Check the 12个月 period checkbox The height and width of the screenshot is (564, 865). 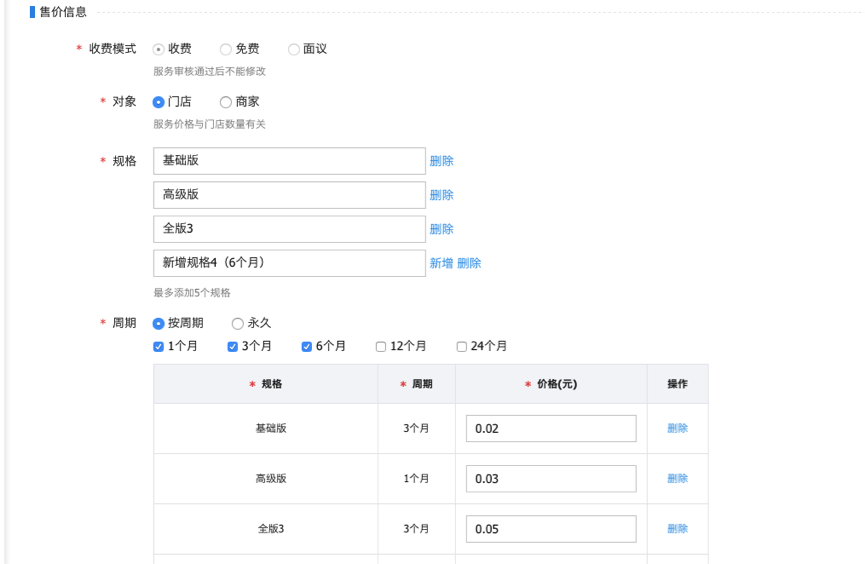tap(381, 347)
